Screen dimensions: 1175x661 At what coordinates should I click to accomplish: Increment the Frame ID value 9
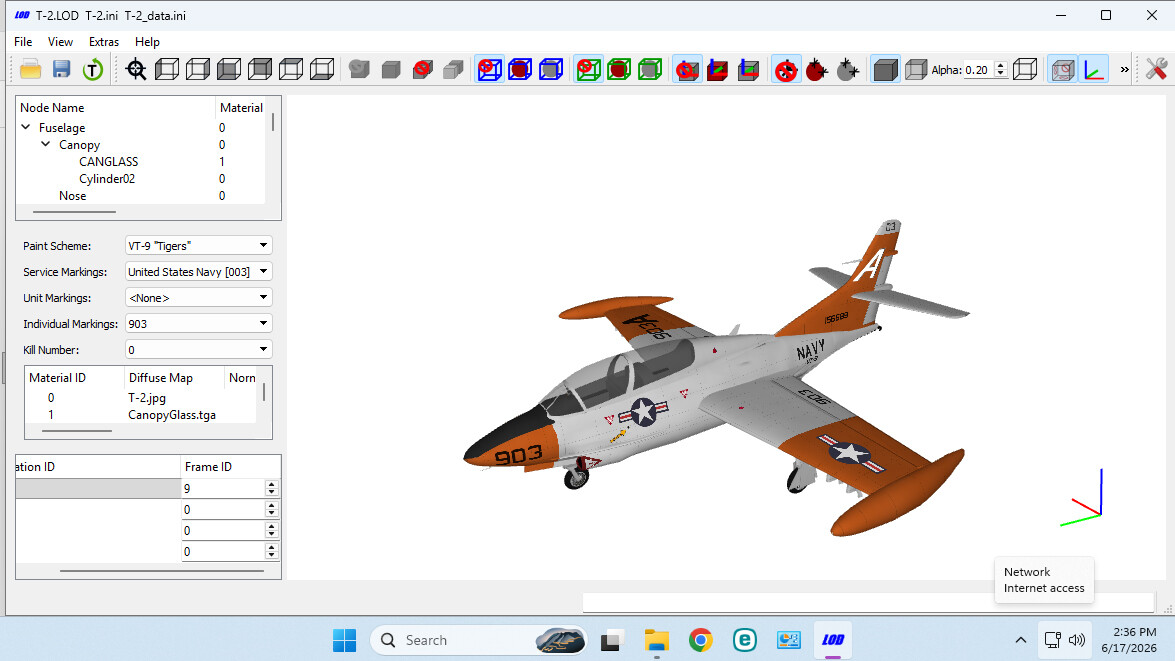[x=271, y=484]
